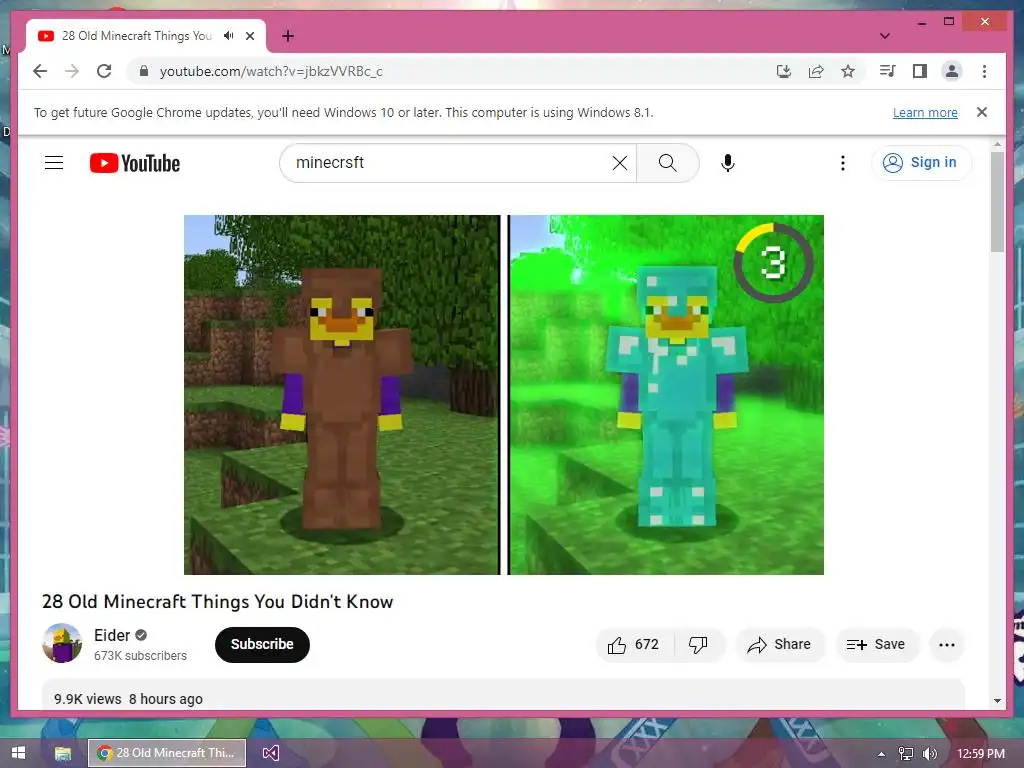Dismiss the Chrome update notification bar
This screenshot has width=1024, height=768.
[x=982, y=112]
